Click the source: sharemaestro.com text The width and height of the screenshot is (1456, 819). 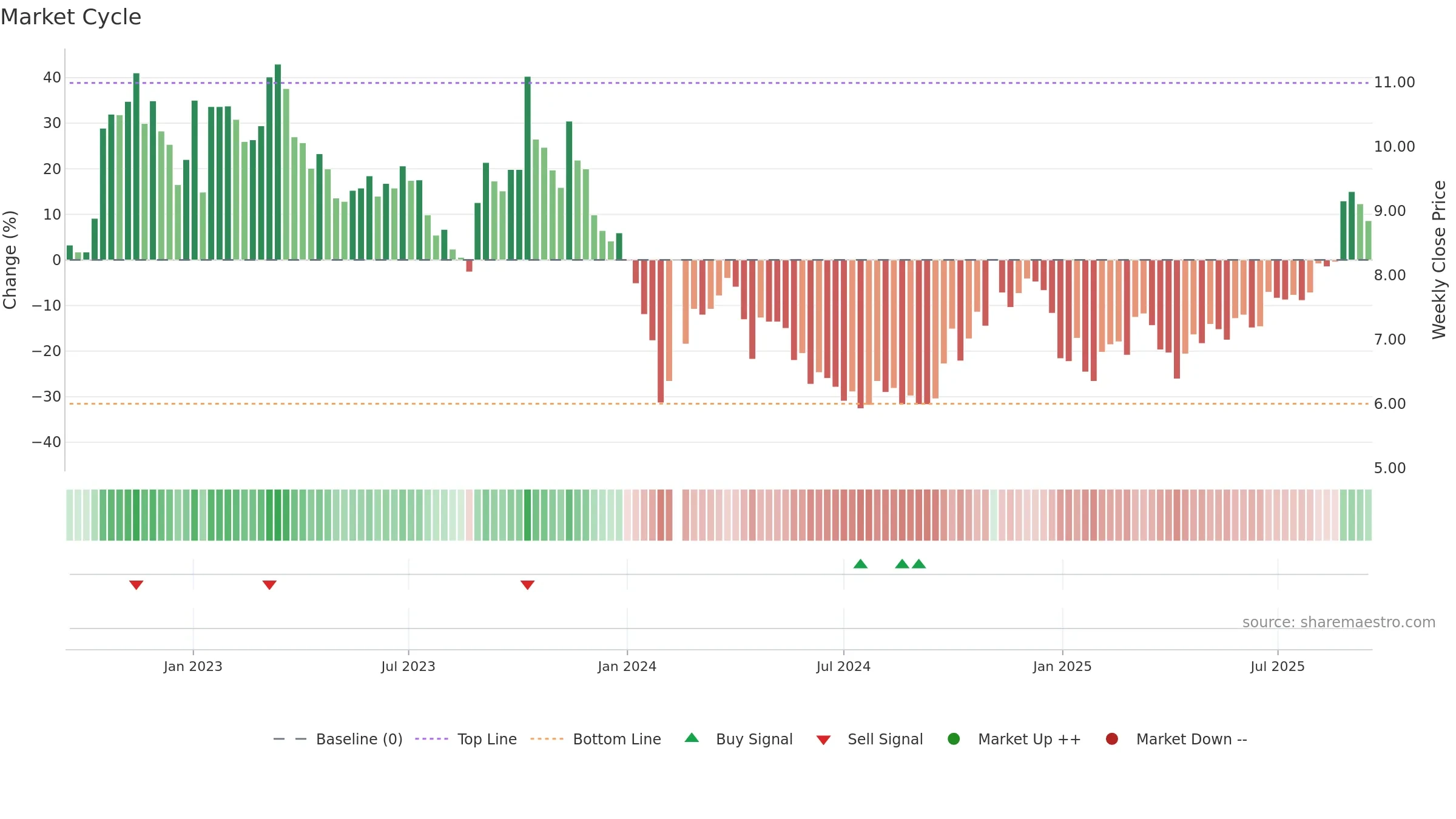pos(1339,622)
